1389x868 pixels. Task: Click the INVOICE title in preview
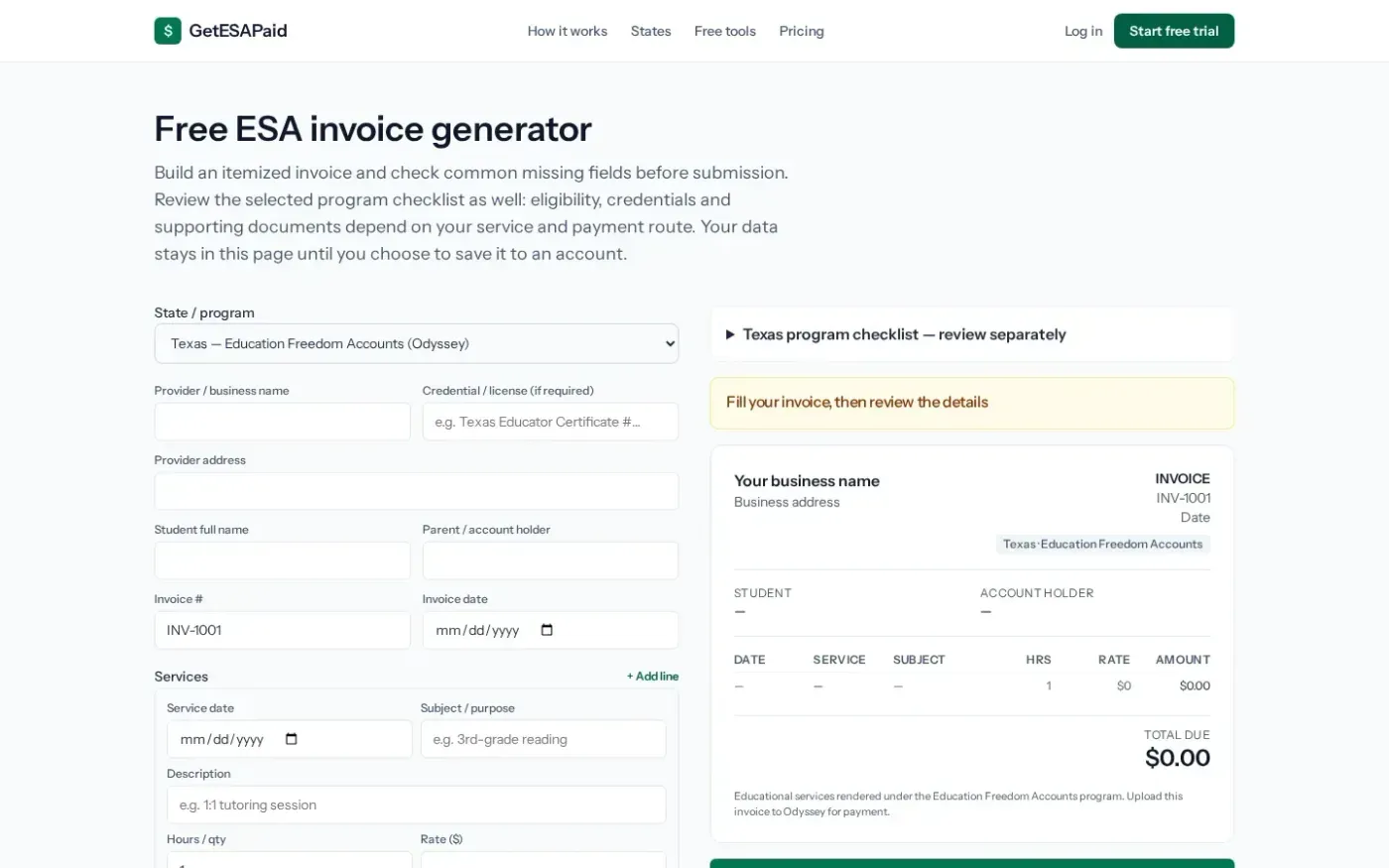tap(1183, 478)
